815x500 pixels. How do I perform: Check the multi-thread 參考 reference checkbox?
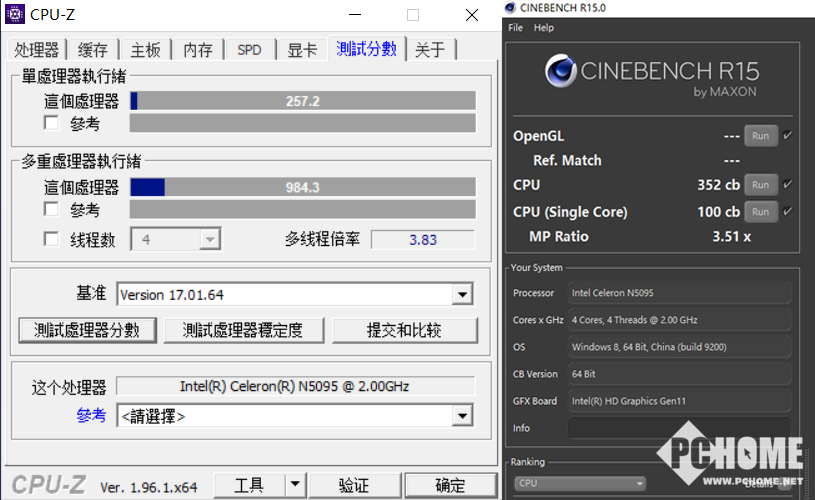coord(51,210)
